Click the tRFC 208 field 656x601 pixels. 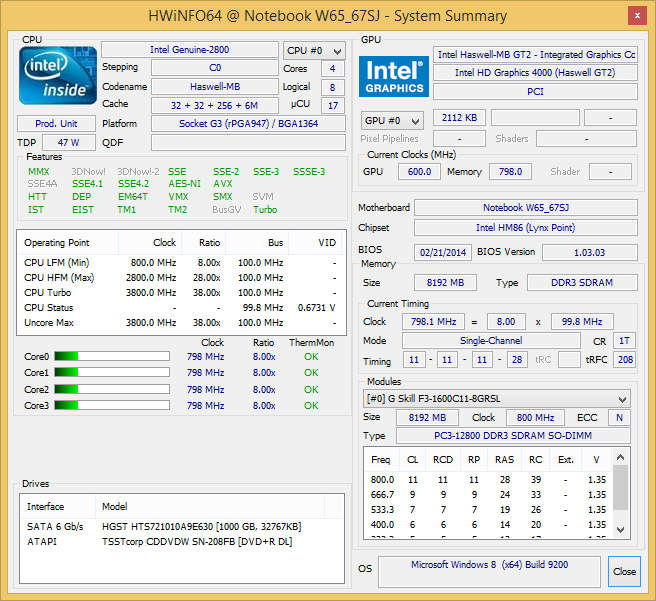(x=624, y=360)
